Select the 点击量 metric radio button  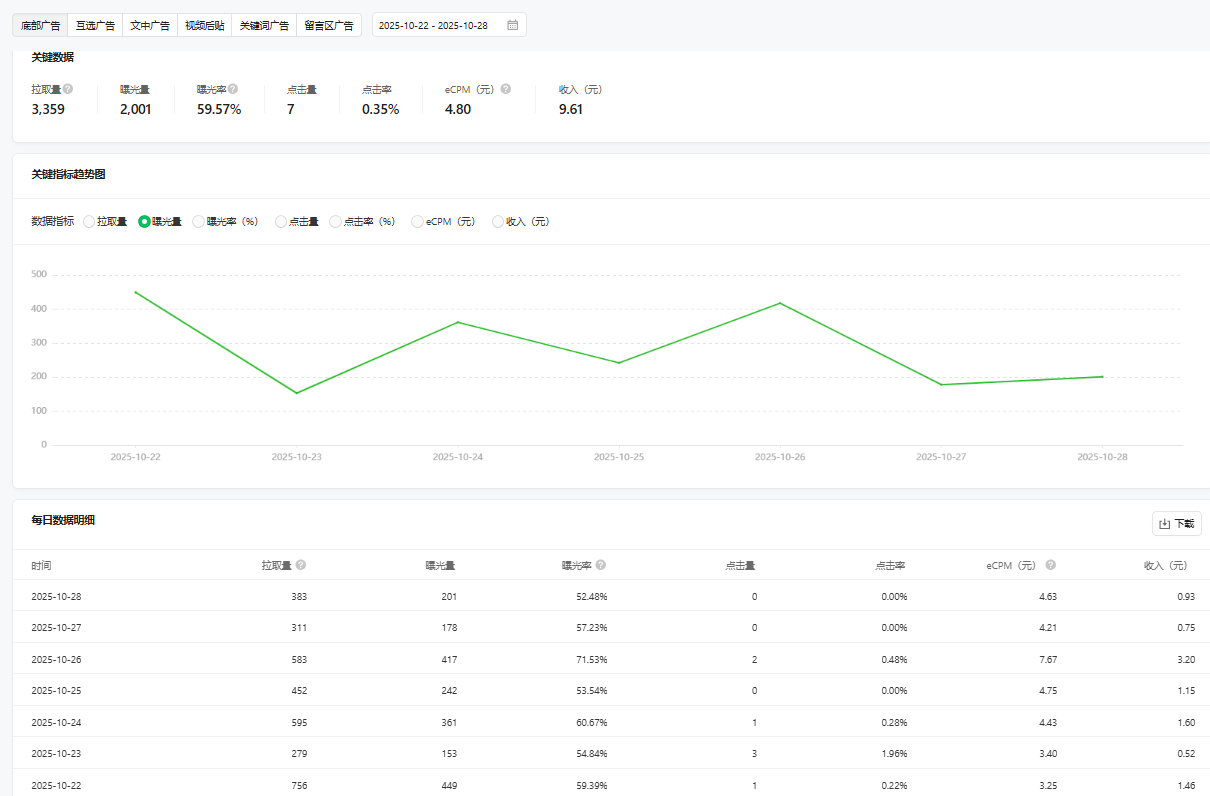[281, 222]
